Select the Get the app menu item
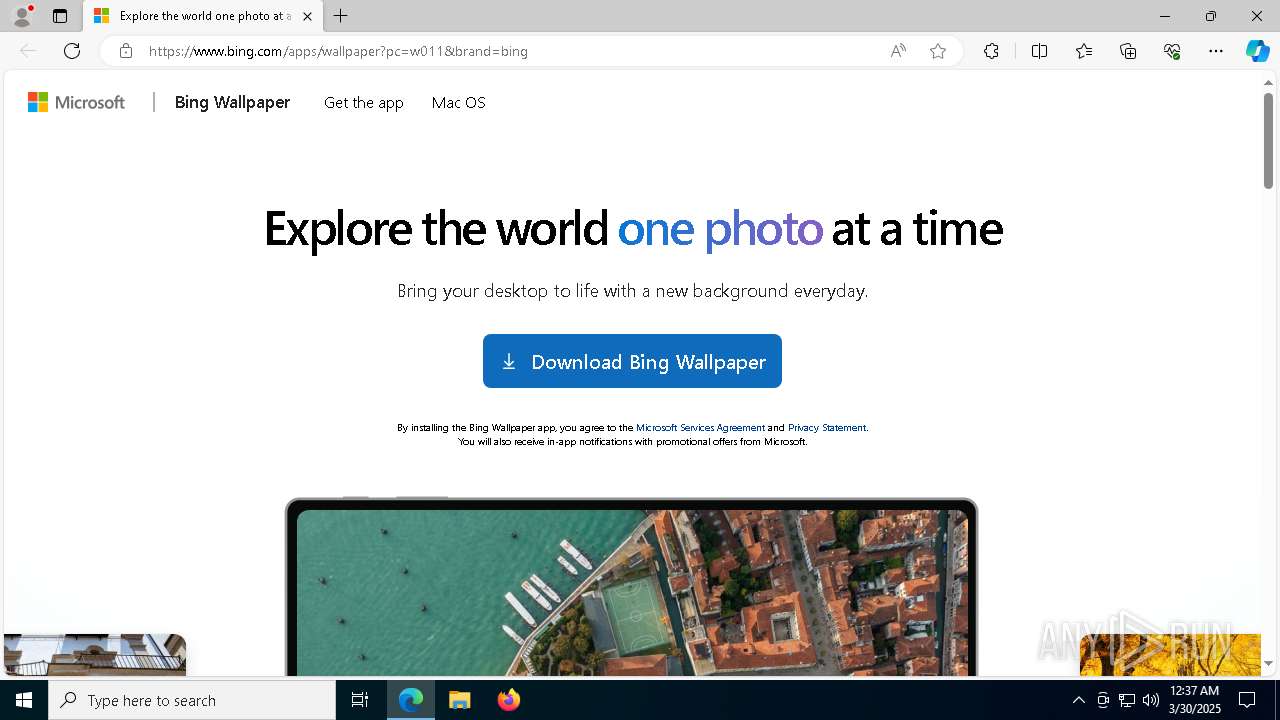The image size is (1280, 720). pos(364,102)
